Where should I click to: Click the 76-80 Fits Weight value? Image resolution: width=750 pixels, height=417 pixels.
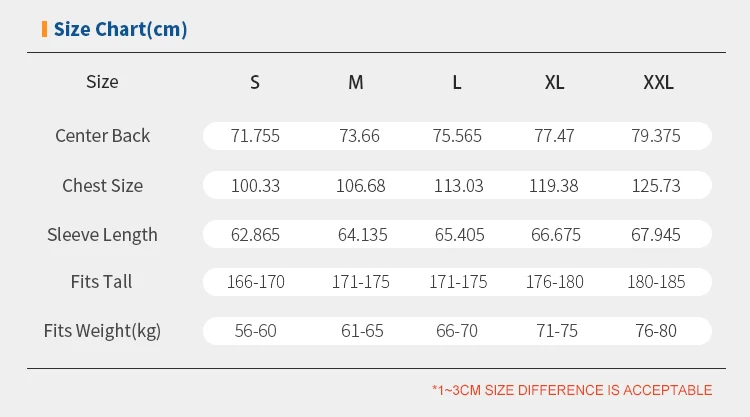point(658,331)
